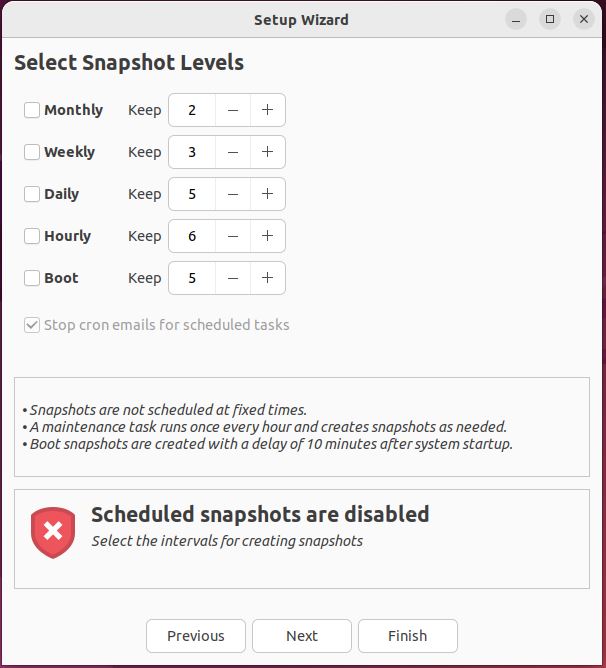Increment the Hourly keep count

point(267,236)
